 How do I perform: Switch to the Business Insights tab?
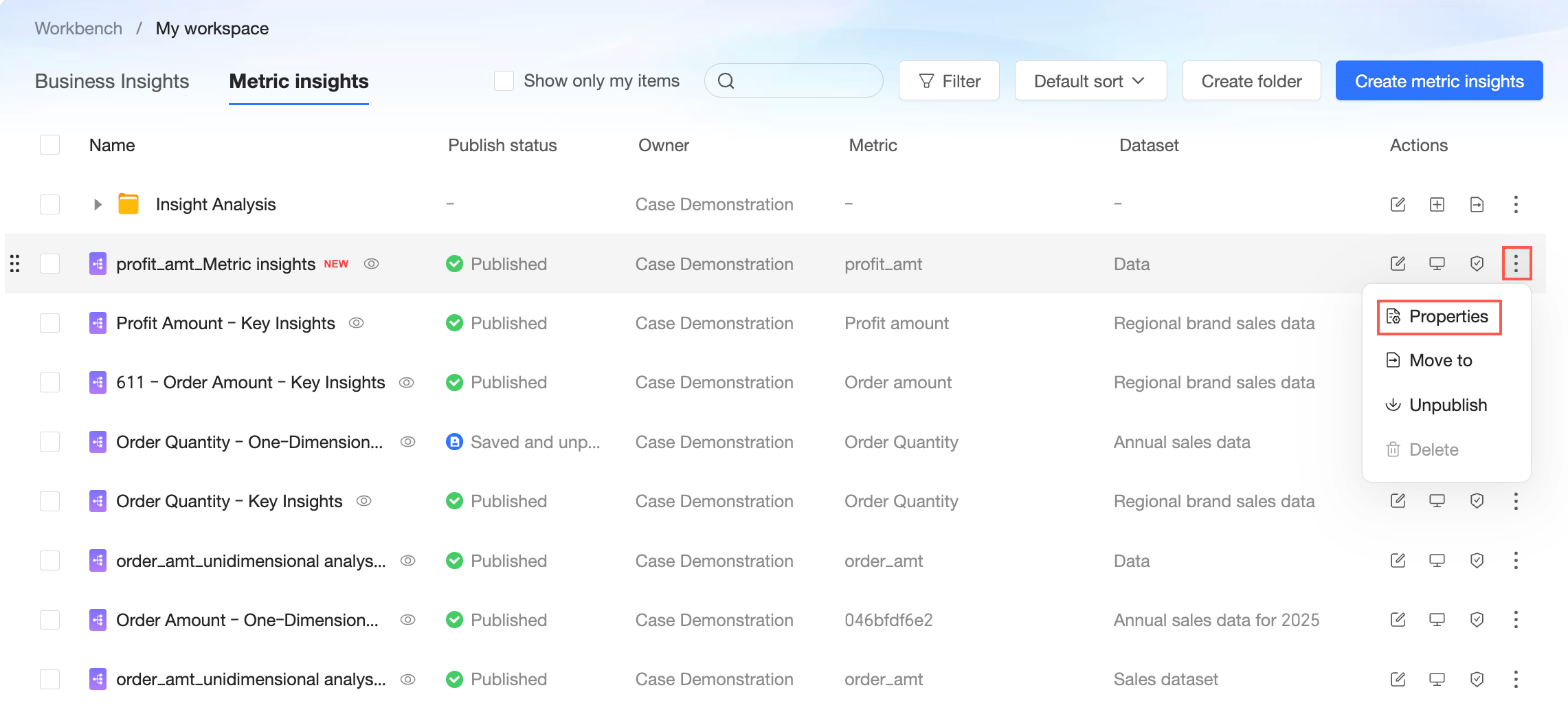tap(112, 81)
